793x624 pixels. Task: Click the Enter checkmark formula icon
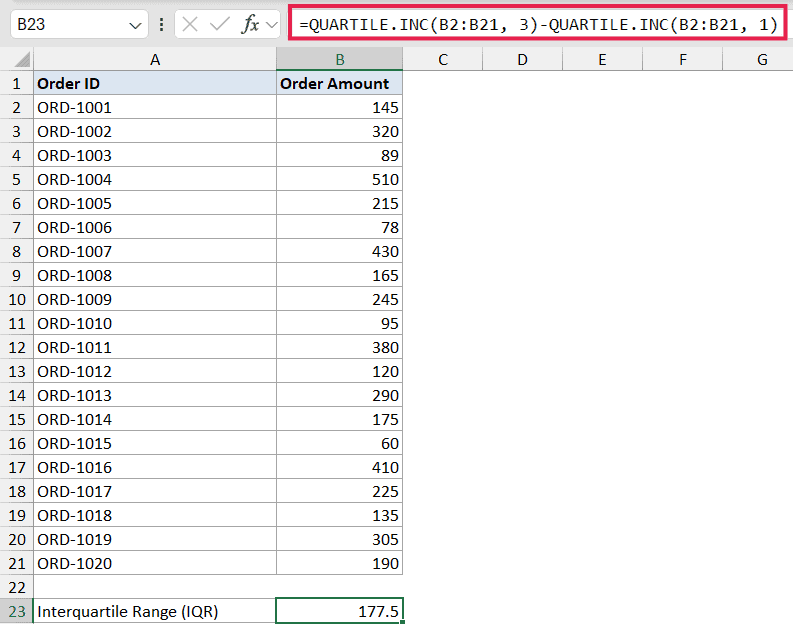point(219,24)
